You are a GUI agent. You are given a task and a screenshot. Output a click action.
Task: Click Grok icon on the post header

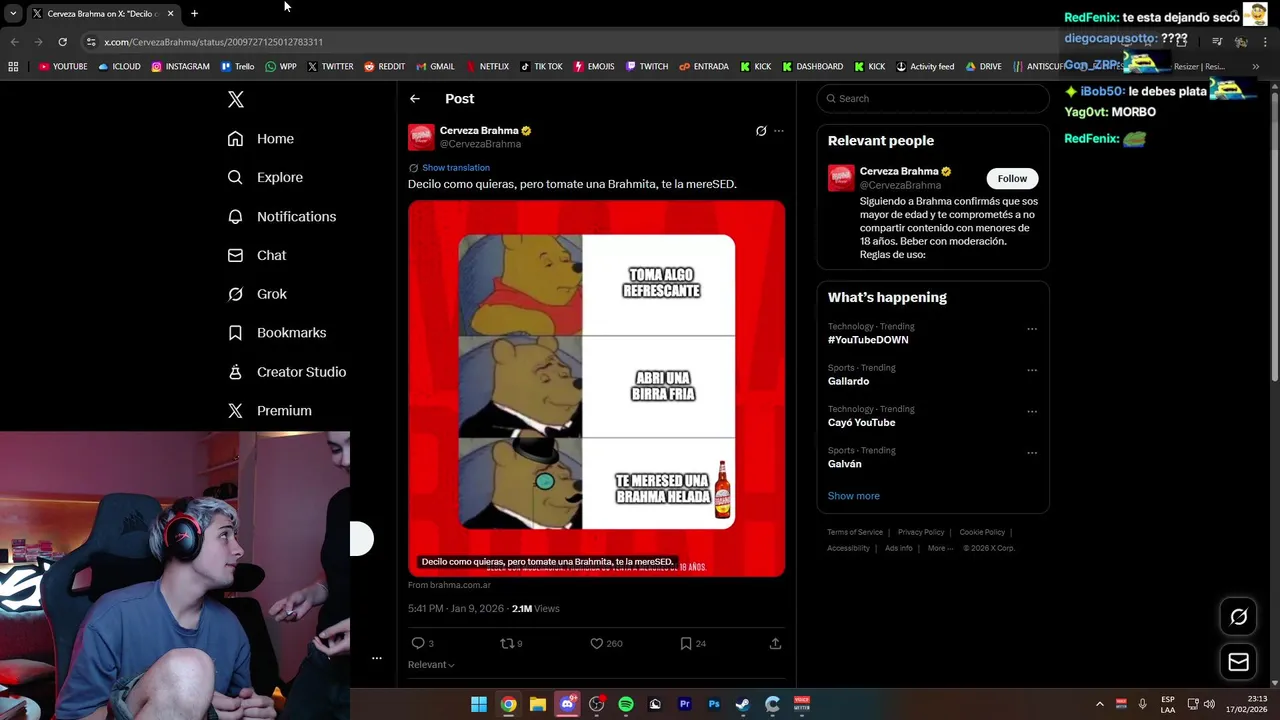pos(761,131)
